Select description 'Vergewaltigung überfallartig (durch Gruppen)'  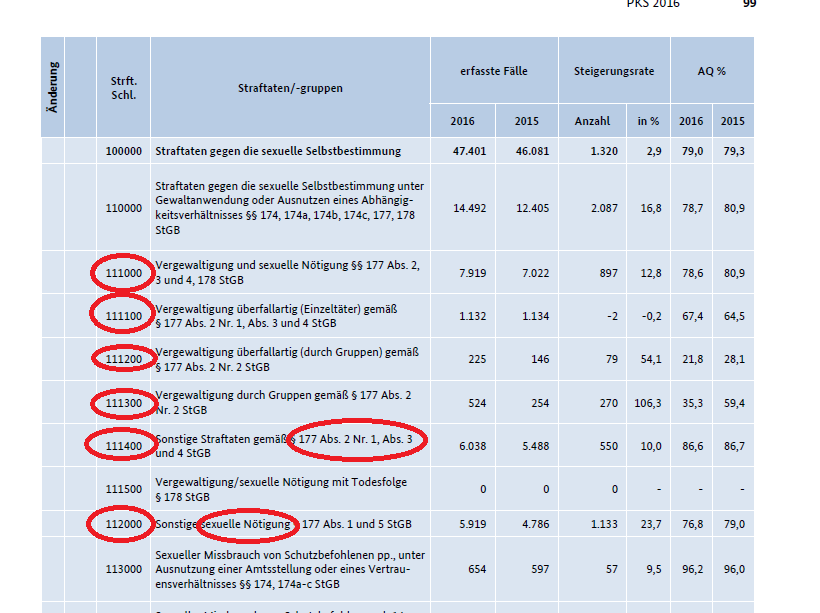(x=269, y=352)
